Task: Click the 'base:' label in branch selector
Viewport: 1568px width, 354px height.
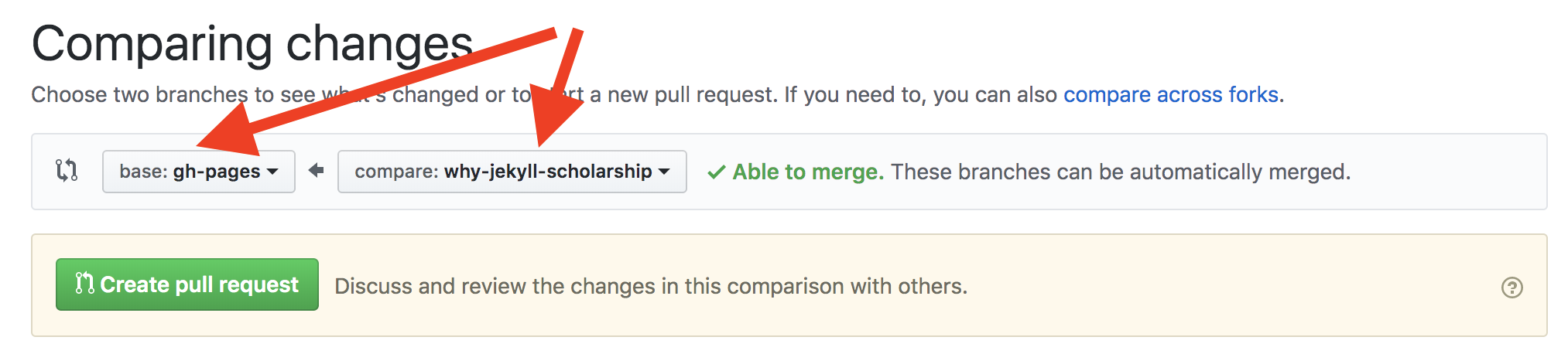Action: [x=143, y=172]
